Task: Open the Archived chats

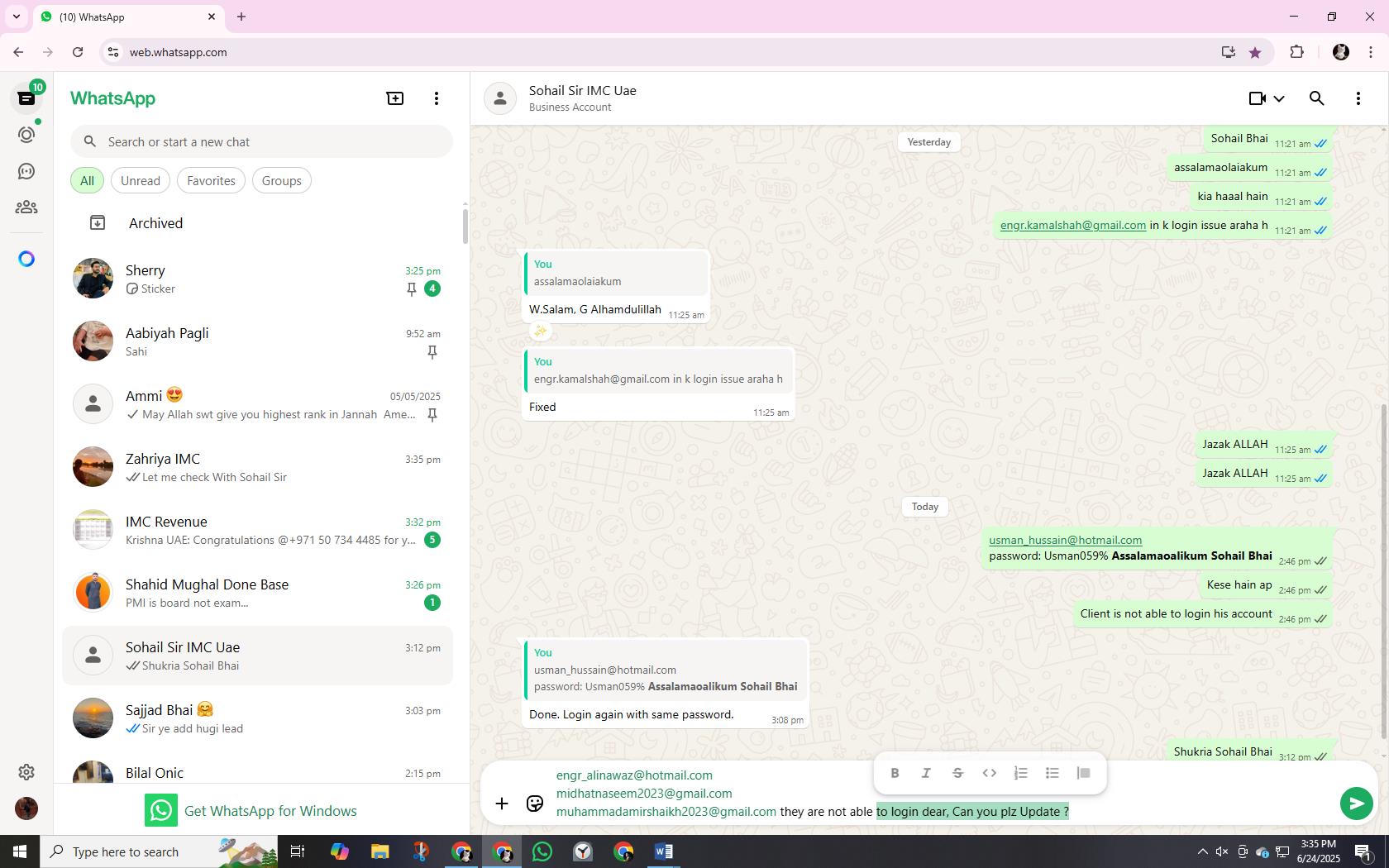Action: tap(258, 223)
